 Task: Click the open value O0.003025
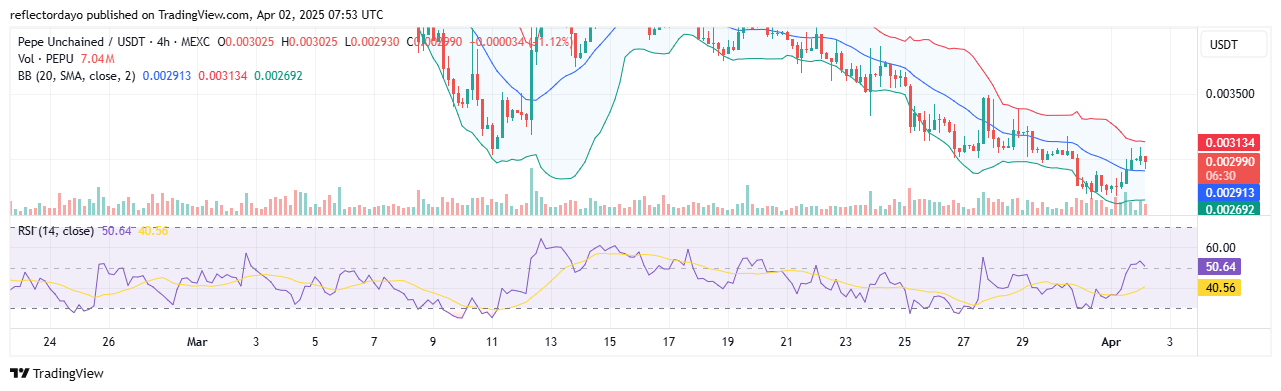point(247,43)
